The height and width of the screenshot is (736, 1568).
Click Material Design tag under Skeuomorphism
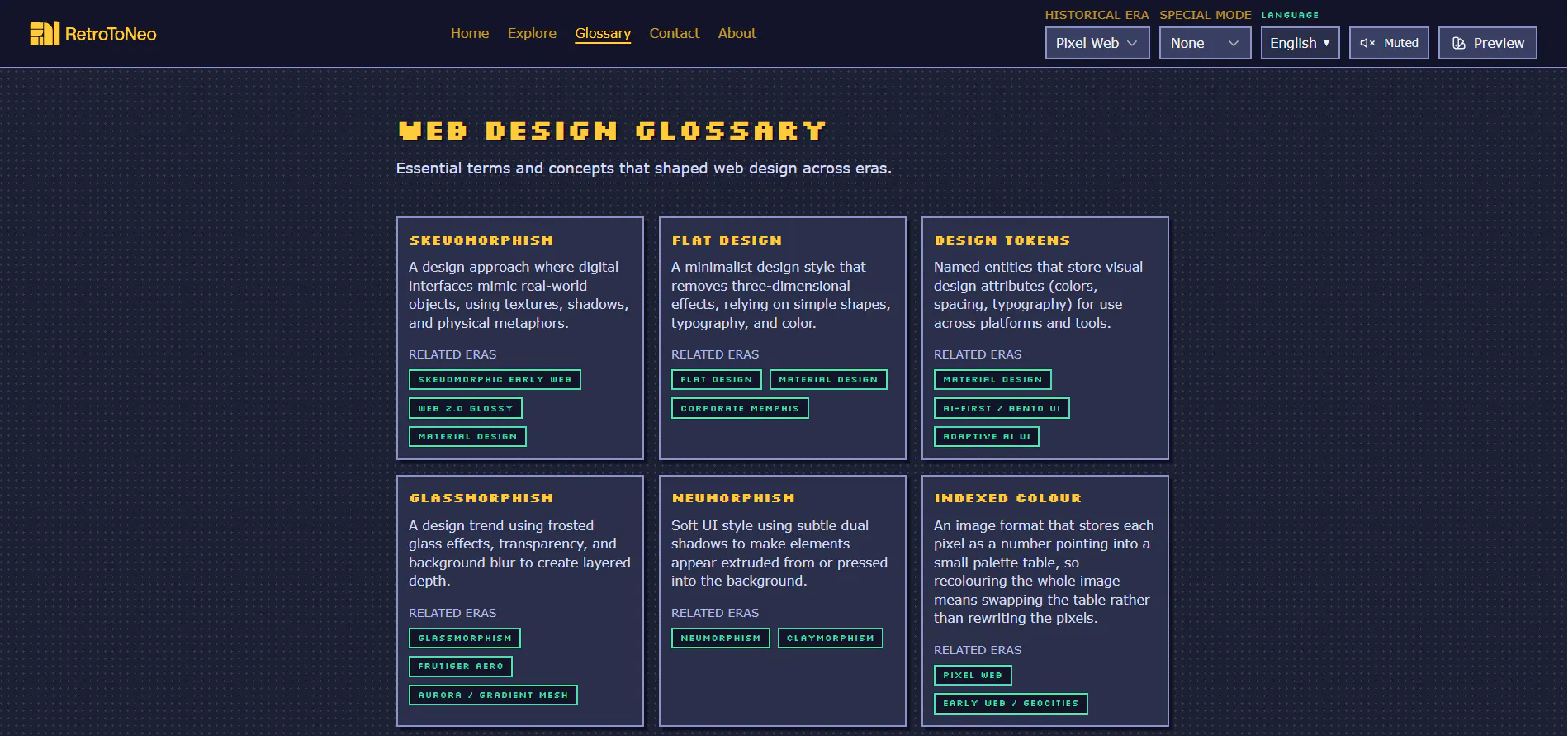(467, 436)
